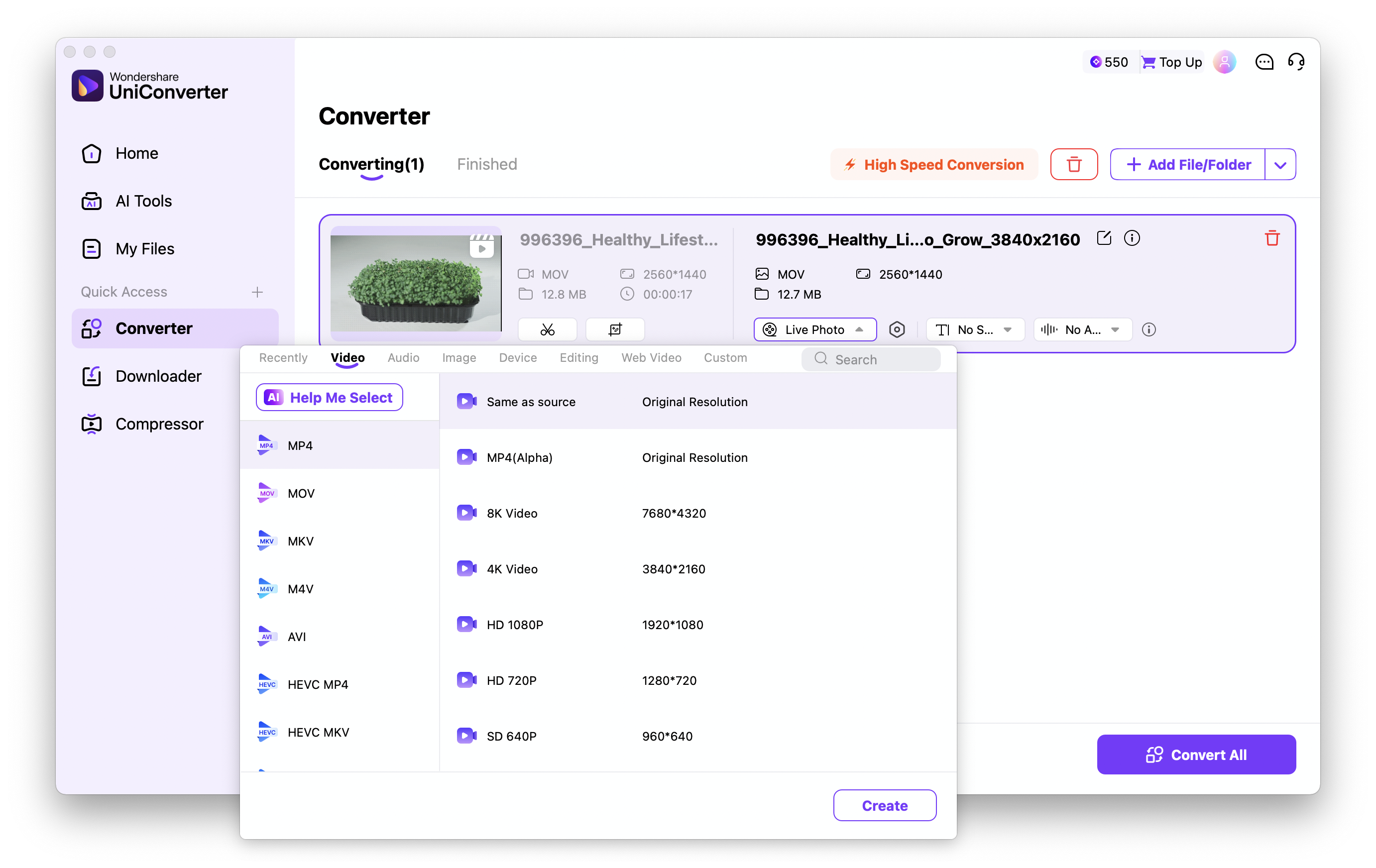The image size is (1376, 868).
Task: Open output settings gear icon
Action: (897, 329)
